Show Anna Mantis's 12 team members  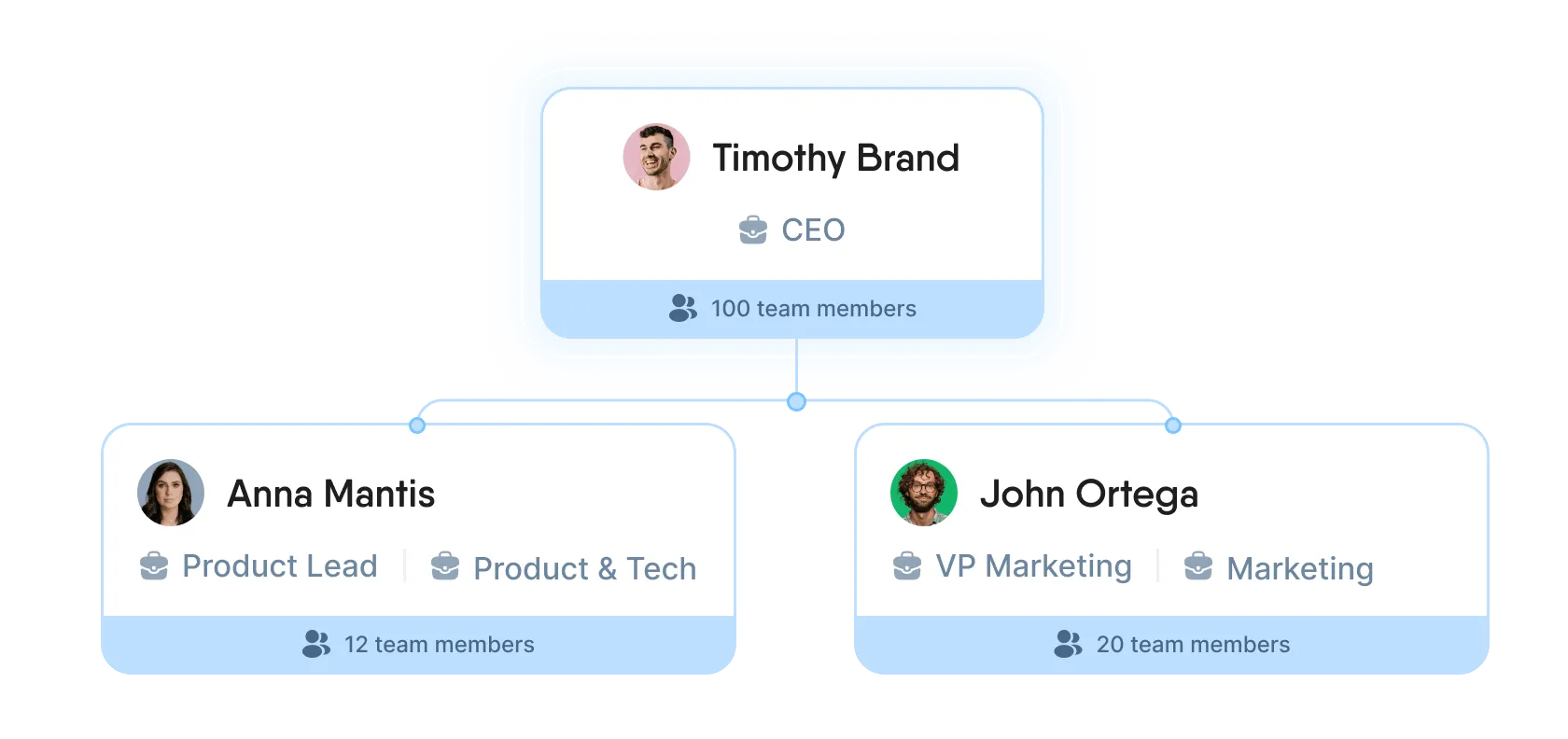click(439, 645)
